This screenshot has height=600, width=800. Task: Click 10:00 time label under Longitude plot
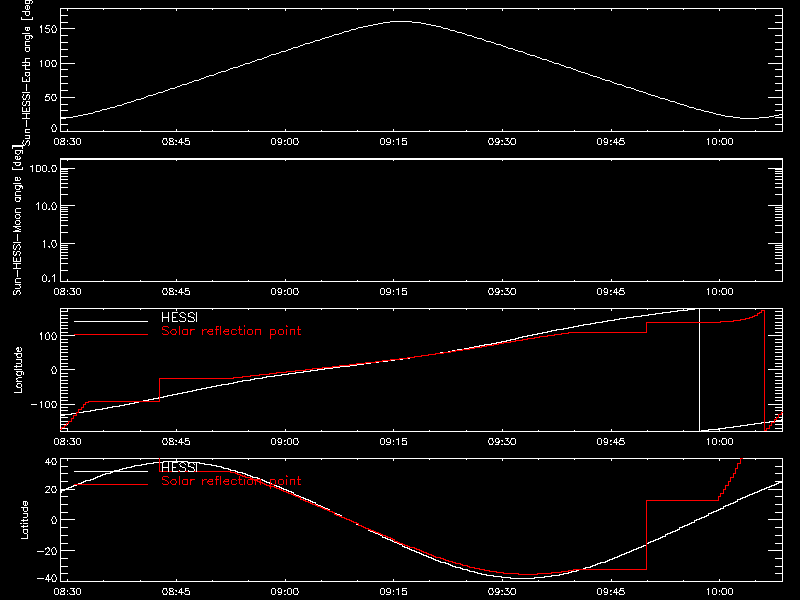point(719,441)
